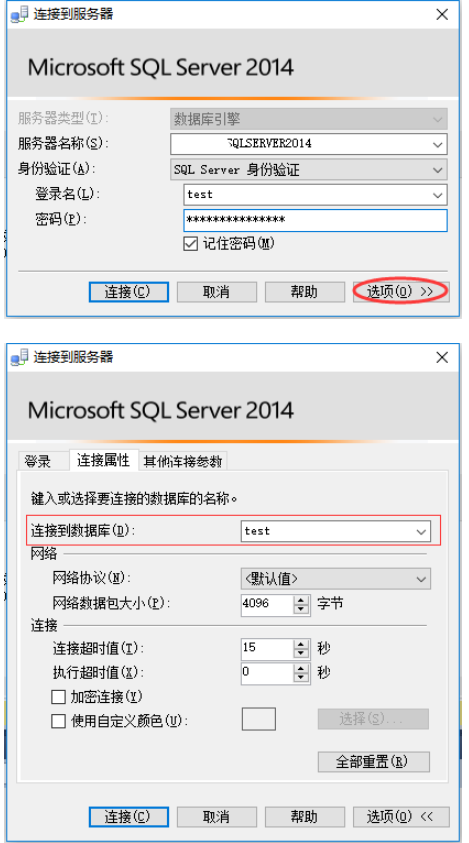Viewport: 469px width, 843px height.
Task: Close the upper 连接到服务器 dialog
Action: click(x=442, y=15)
